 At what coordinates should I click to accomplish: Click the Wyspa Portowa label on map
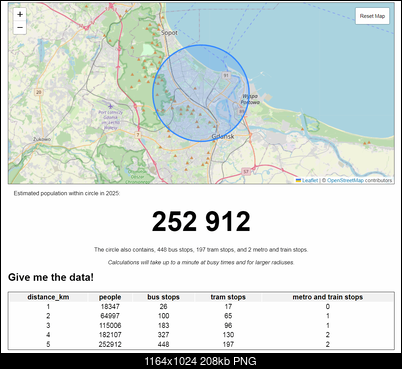(x=250, y=99)
